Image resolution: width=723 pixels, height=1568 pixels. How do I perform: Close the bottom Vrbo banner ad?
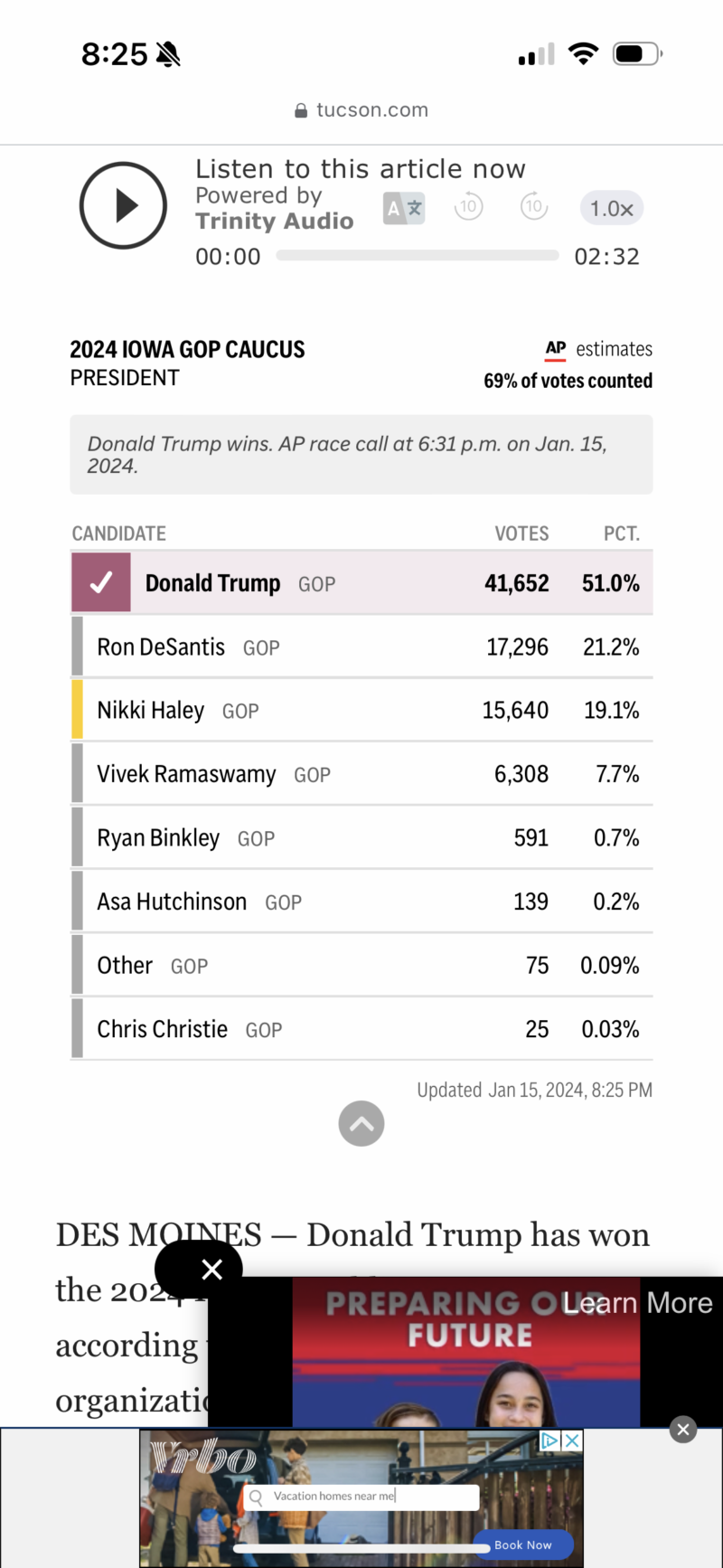coord(683,1430)
